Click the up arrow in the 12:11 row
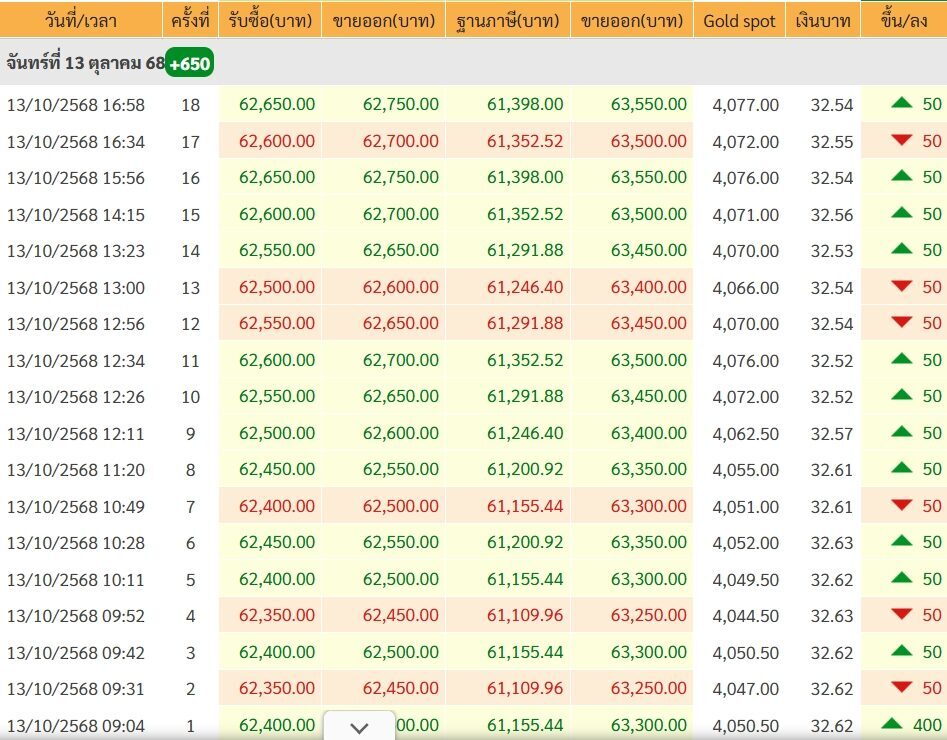947x740 pixels. pos(902,432)
